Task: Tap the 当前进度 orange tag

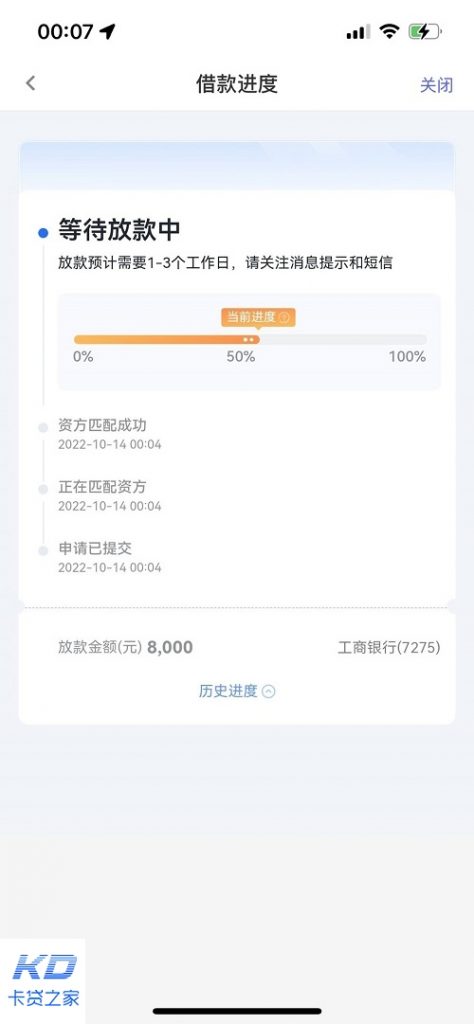Action: [x=259, y=317]
